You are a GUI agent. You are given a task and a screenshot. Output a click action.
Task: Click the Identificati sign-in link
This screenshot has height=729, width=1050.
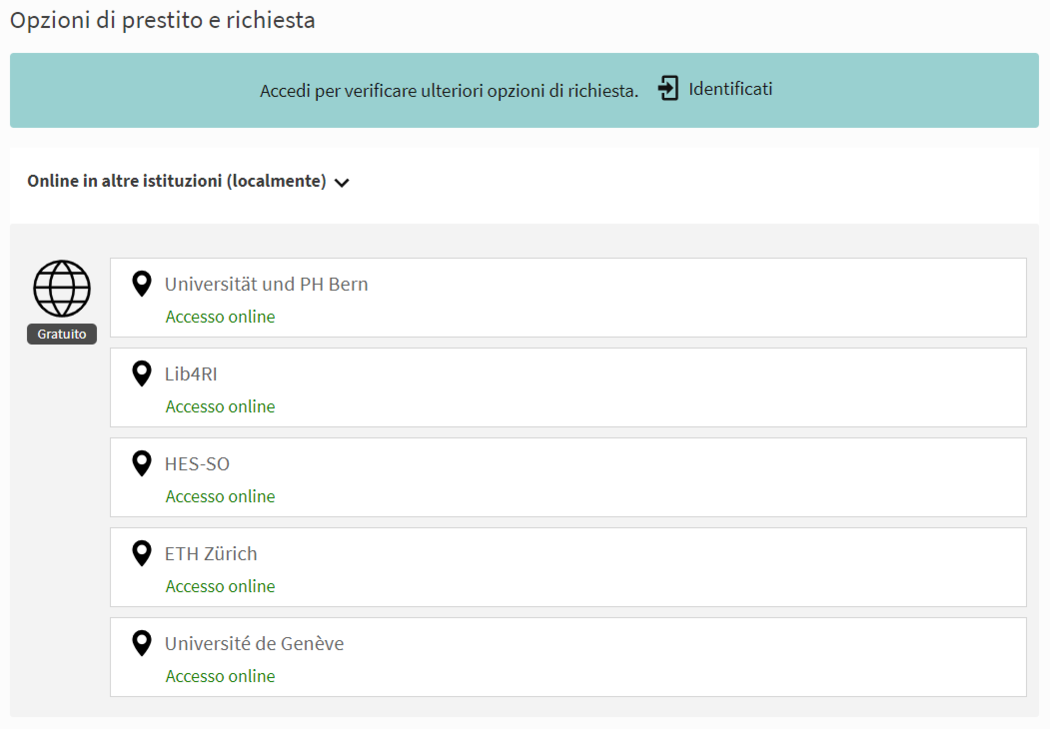pyautogui.click(x=730, y=89)
